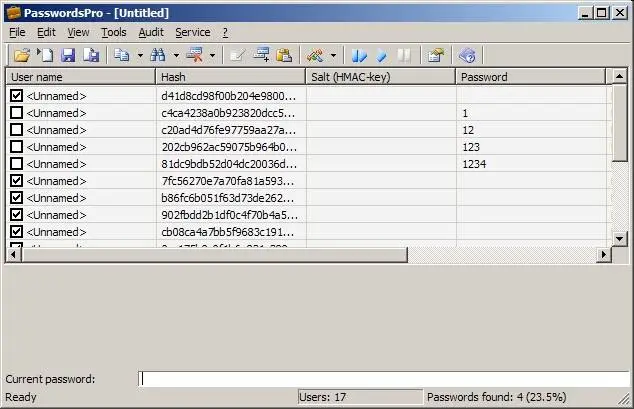Uncheck the row with hash d41d8cd98f00b204e9800...
The image size is (634, 409).
(x=16, y=96)
